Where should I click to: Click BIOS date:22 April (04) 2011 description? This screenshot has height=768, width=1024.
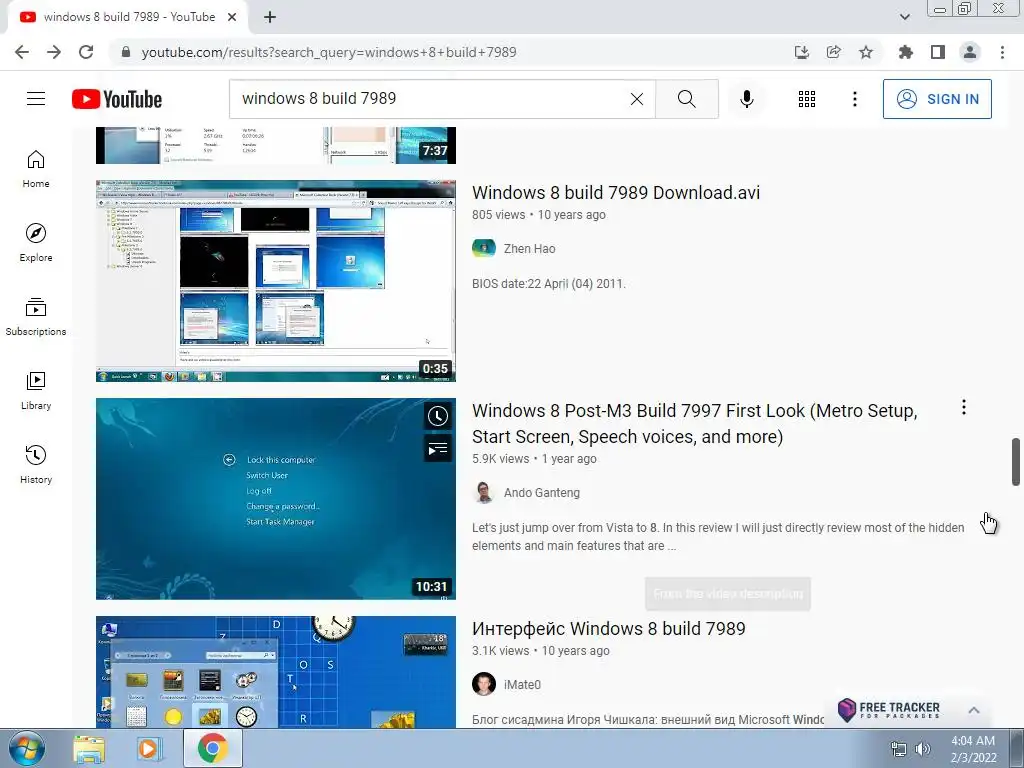click(549, 283)
